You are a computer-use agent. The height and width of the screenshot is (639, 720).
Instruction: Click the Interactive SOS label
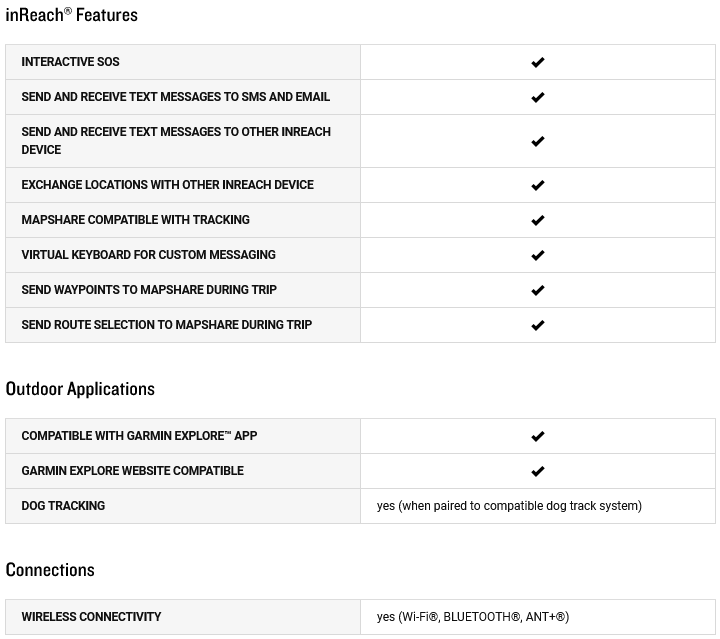(x=70, y=62)
